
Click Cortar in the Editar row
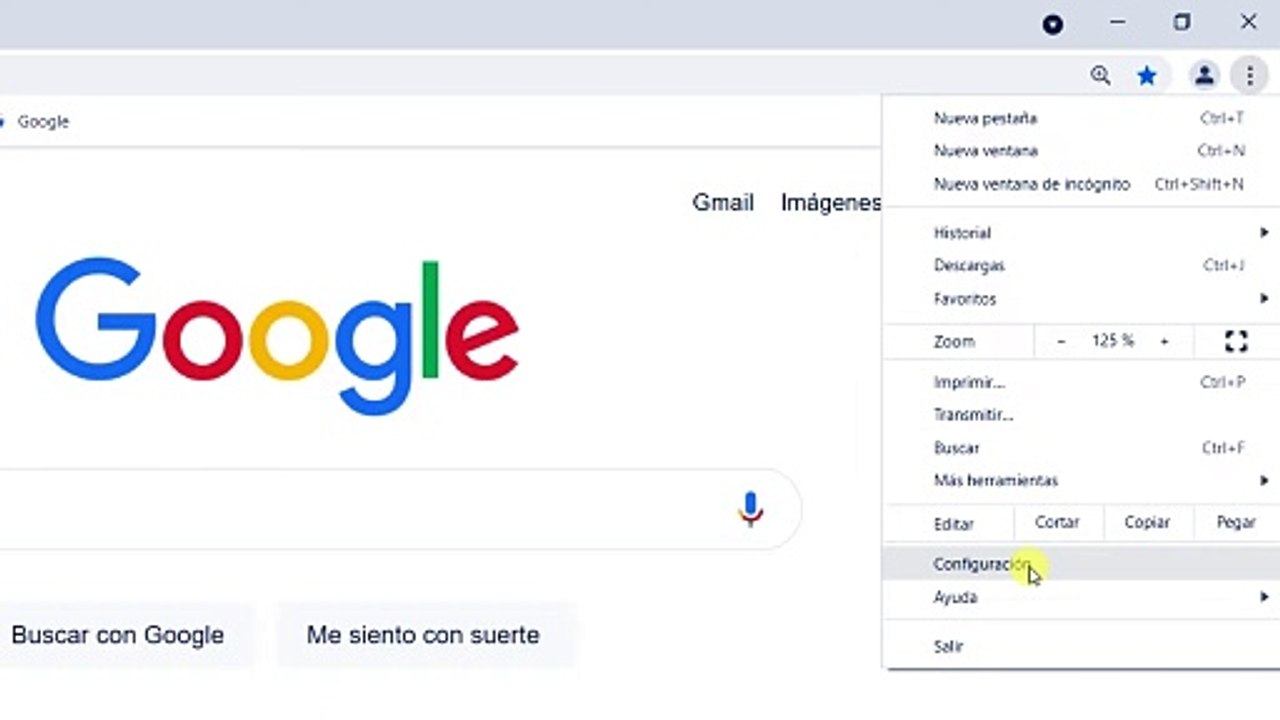pos(1057,522)
